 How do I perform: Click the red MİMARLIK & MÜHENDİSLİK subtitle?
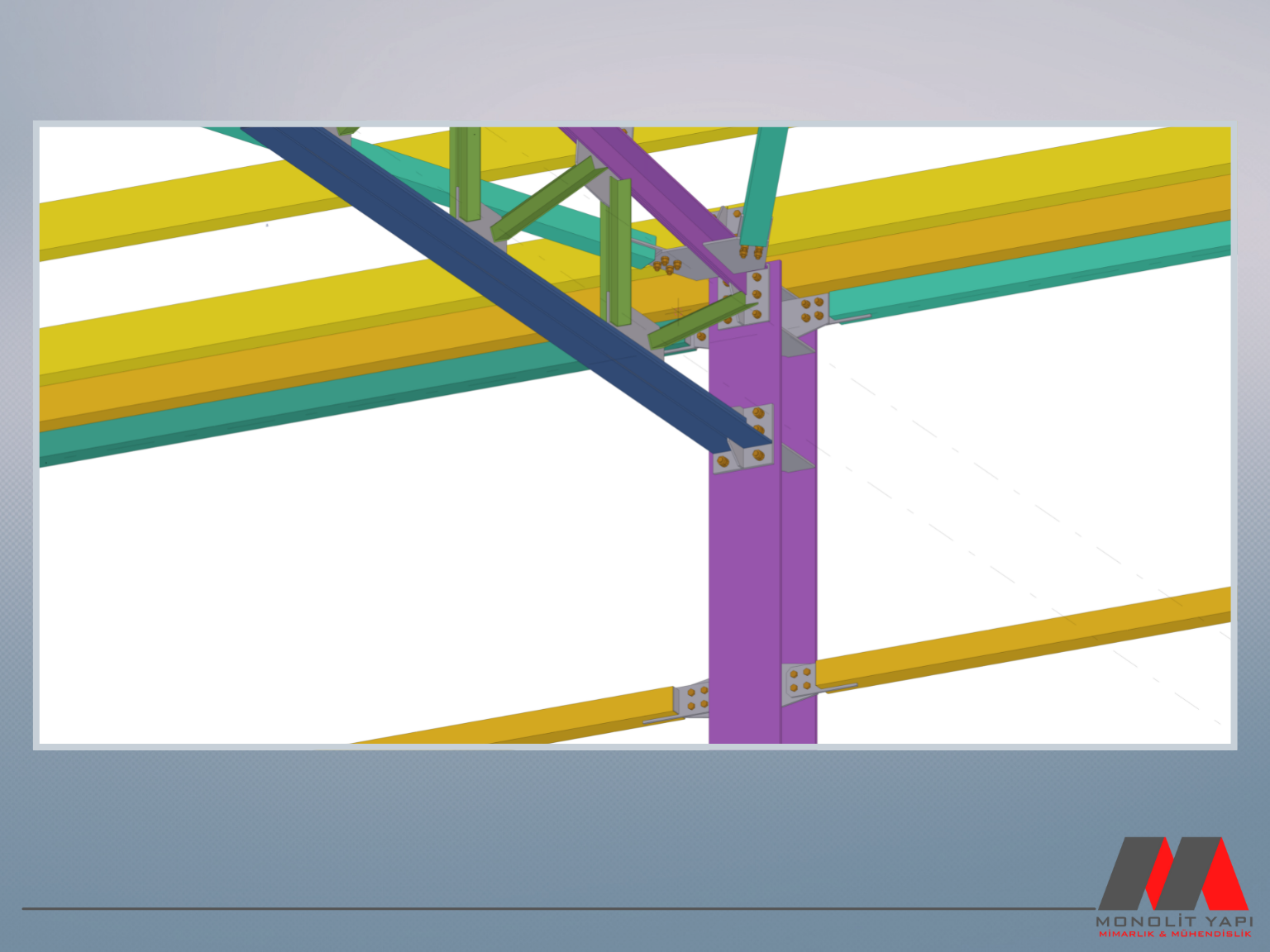(x=1173, y=934)
